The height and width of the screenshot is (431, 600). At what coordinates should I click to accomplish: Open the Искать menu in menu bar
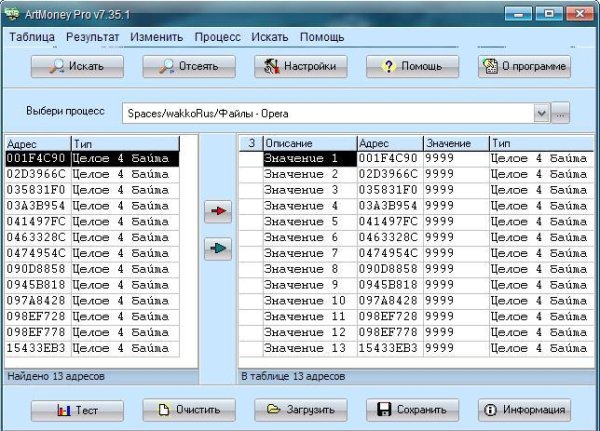270,37
